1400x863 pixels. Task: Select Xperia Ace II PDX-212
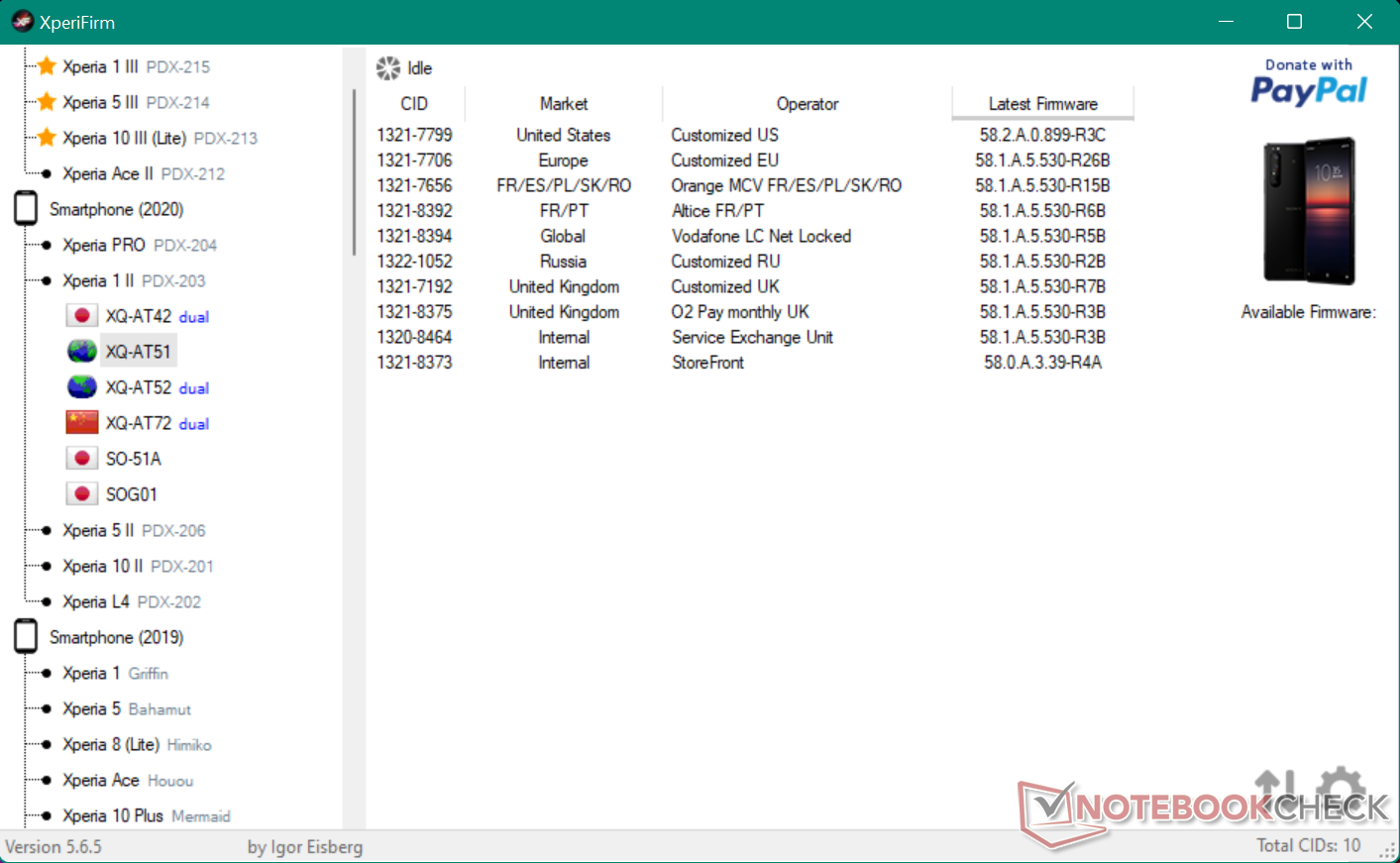click(x=144, y=173)
